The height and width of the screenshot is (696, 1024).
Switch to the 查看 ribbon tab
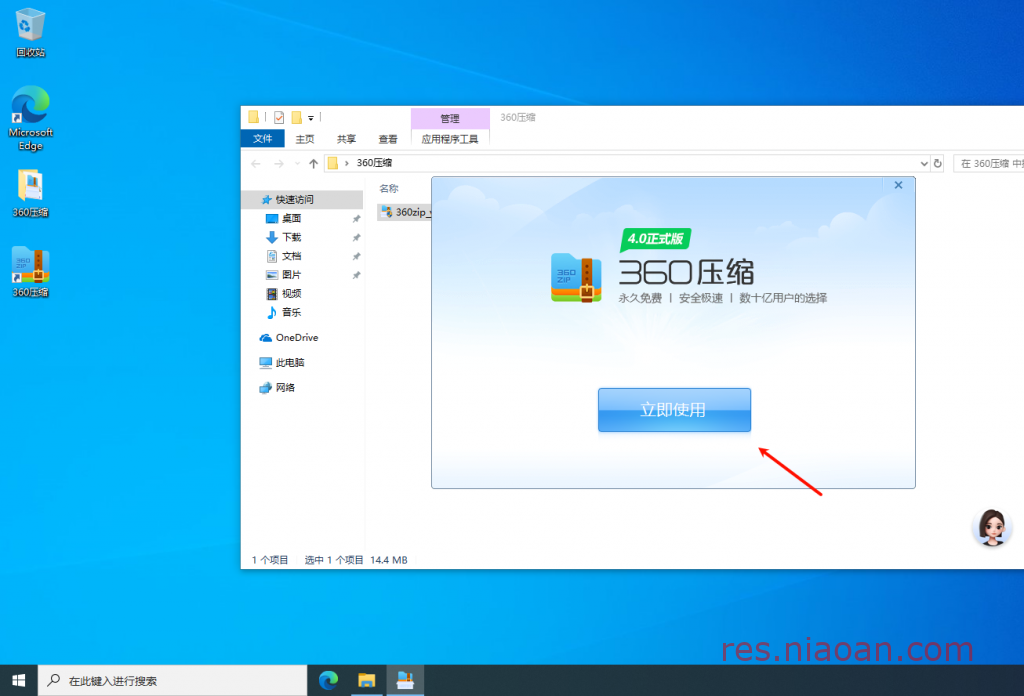point(388,139)
